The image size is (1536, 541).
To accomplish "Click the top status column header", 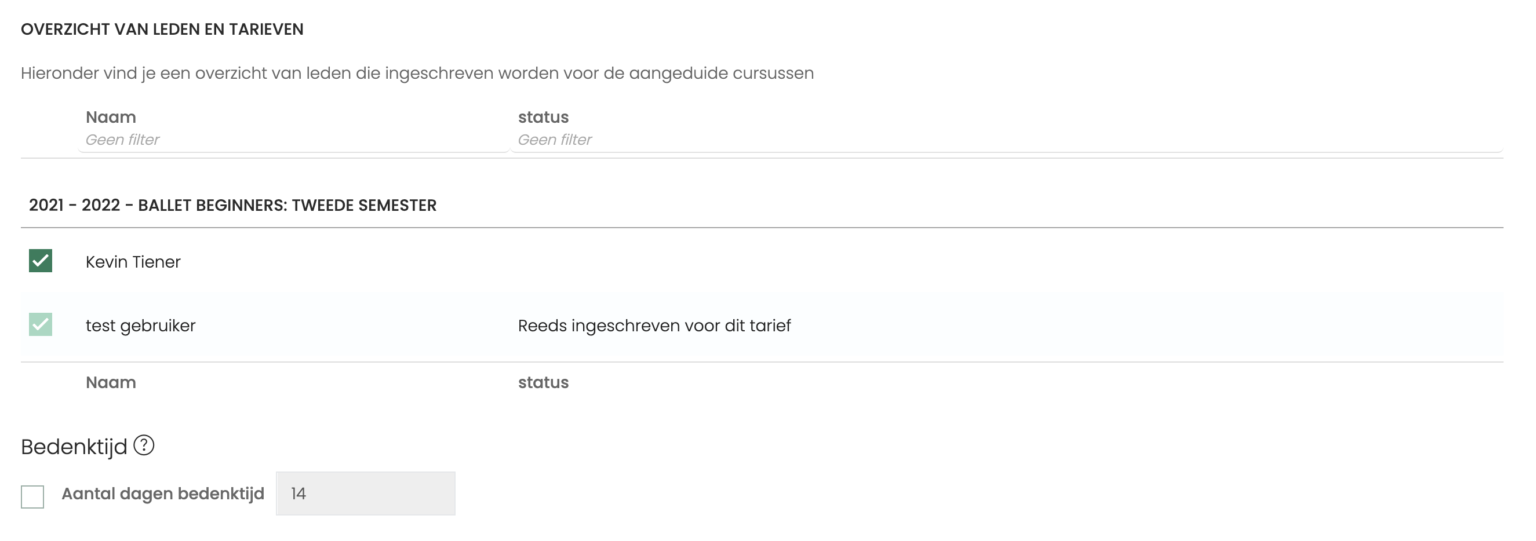I will [543, 117].
